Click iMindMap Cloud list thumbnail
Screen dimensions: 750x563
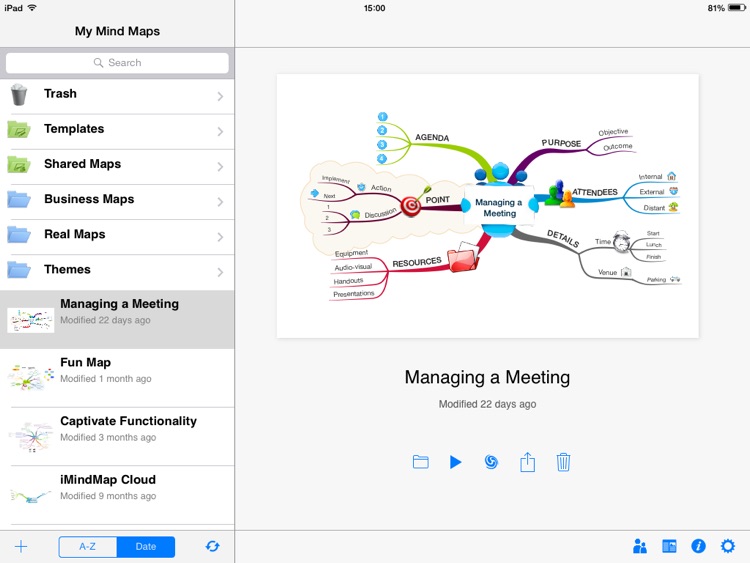coord(31,496)
